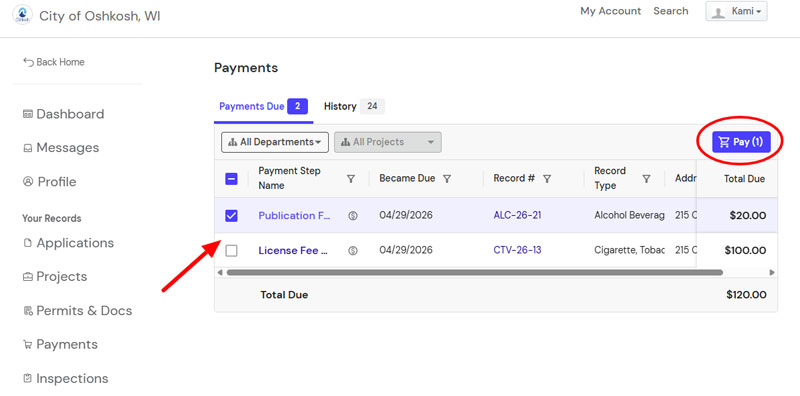Image resolution: width=800 pixels, height=396 pixels.
Task: Click the horizontal scrollbar thumb under the table
Action: coord(474,273)
